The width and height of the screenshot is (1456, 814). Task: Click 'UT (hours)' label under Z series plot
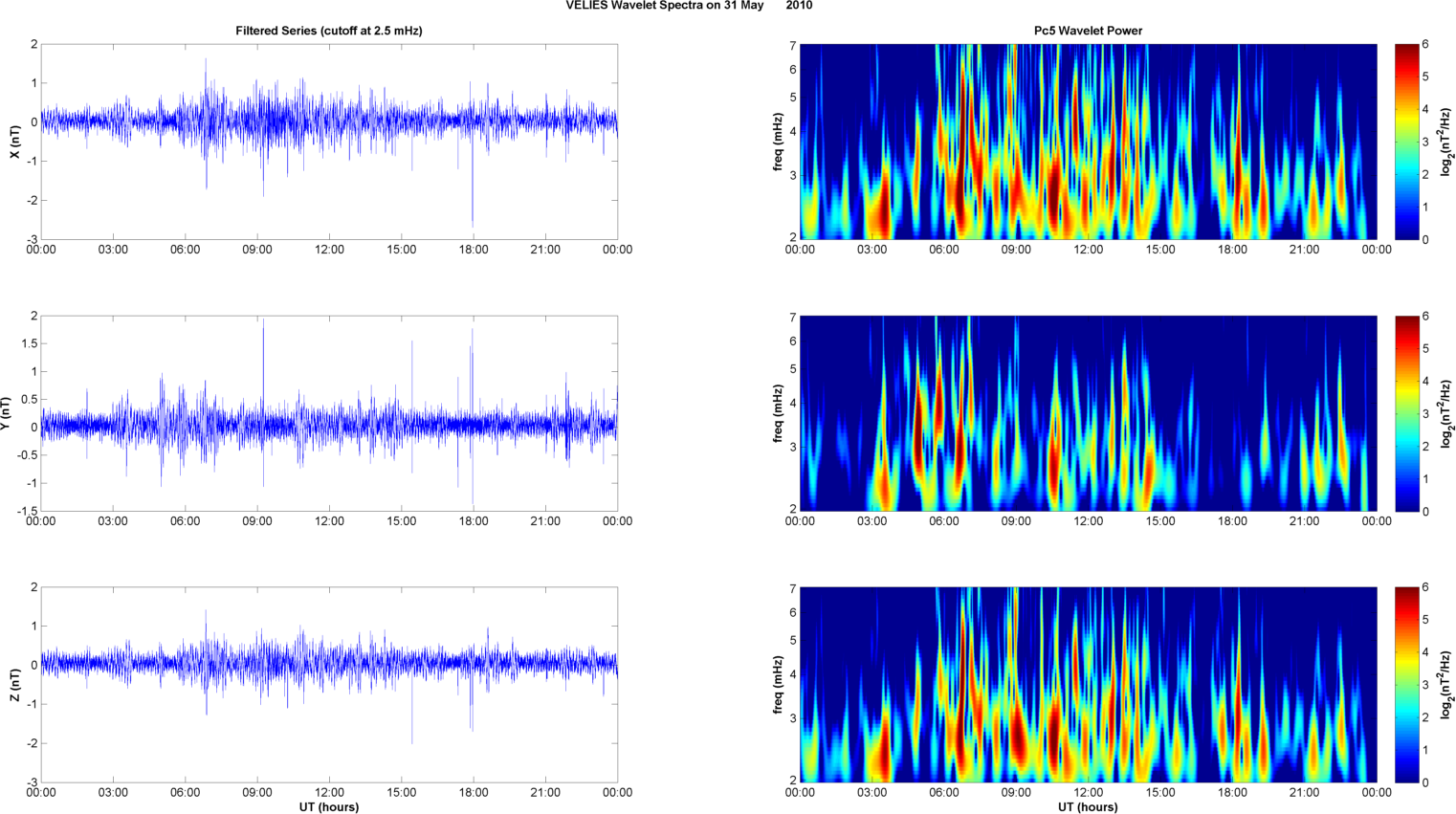[328, 806]
